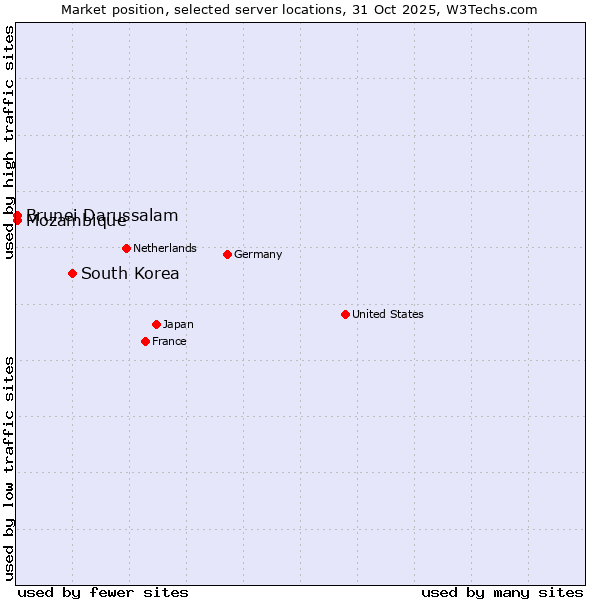Click the 'used by high traffic sites' axis label
The height and width of the screenshot is (600, 600).
point(9,143)
